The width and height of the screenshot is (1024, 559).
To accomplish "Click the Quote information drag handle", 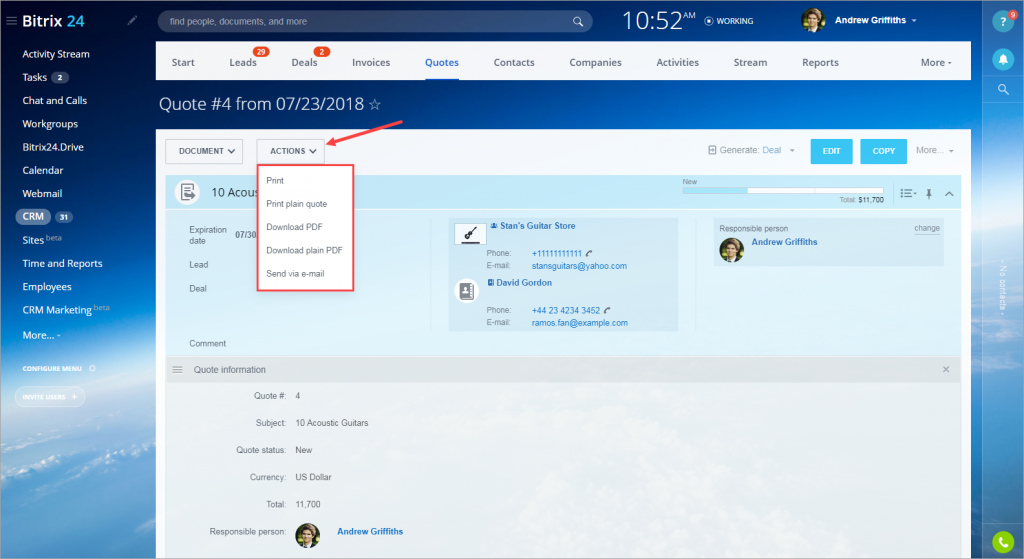I will pyautogui.click(x=177, y=370).
